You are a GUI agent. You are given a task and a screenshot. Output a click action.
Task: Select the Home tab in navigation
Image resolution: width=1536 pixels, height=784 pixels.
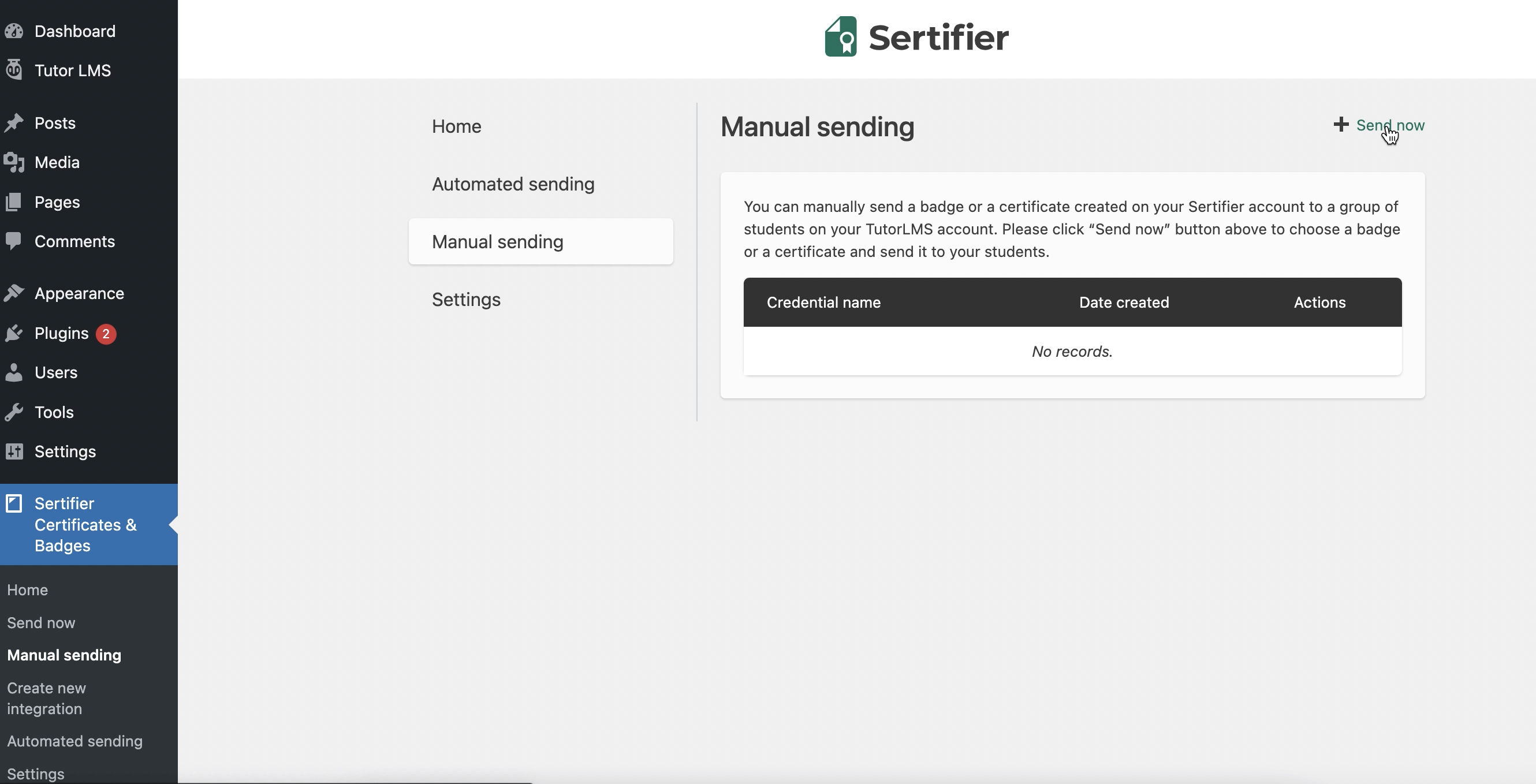(x=457, y=126)
